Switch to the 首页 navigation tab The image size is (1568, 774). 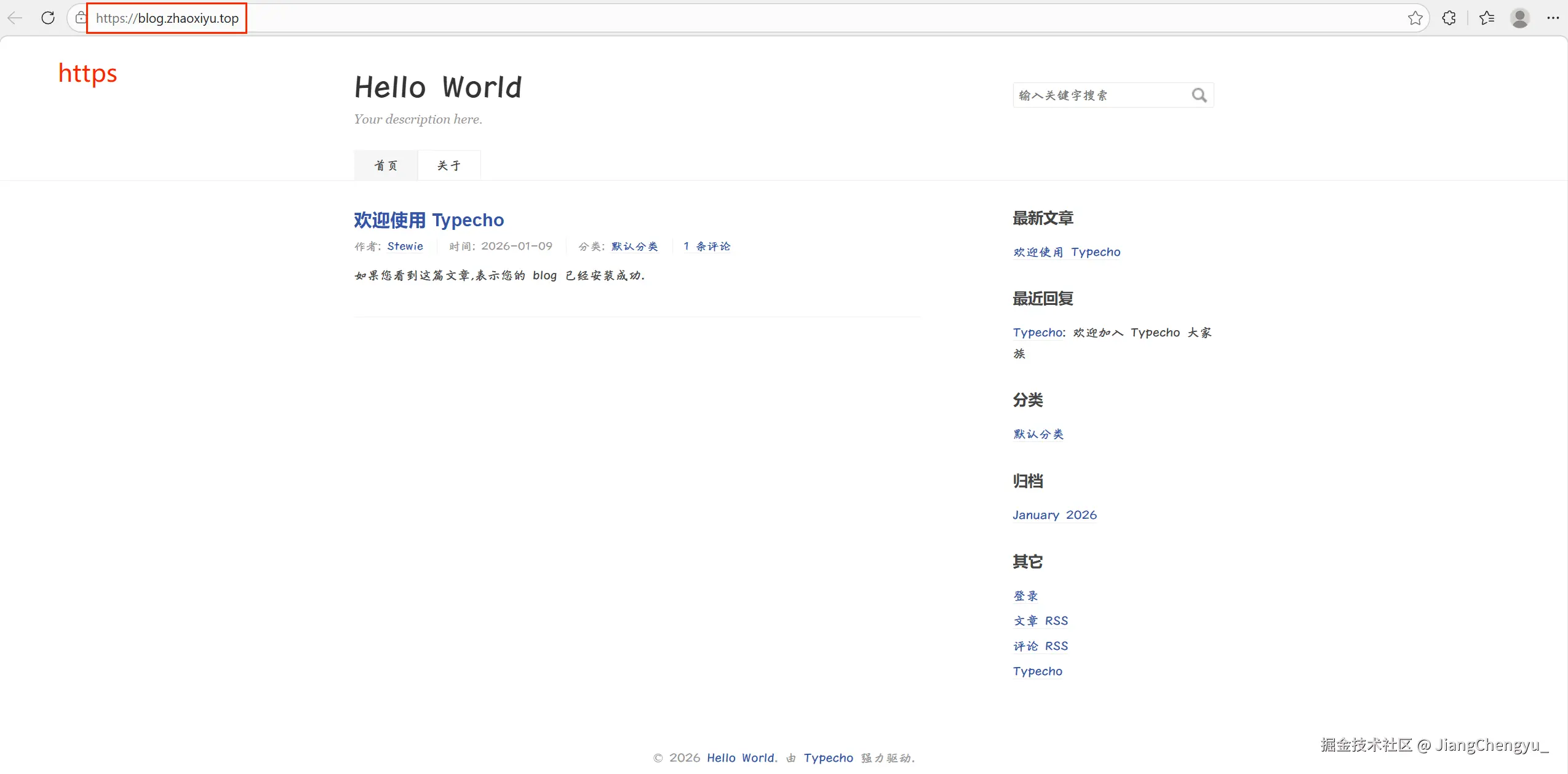click(x=386, y=165)
